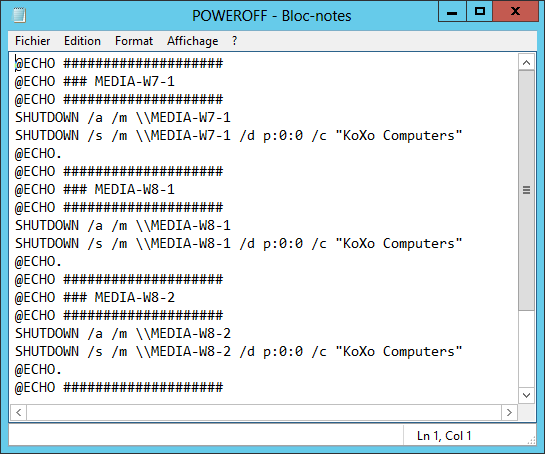This screenshot has width=545, height=454.
Task: Click the SHUTDOWN /a /m \\MEDIA-W8-1 line
Action: point(123,226)
